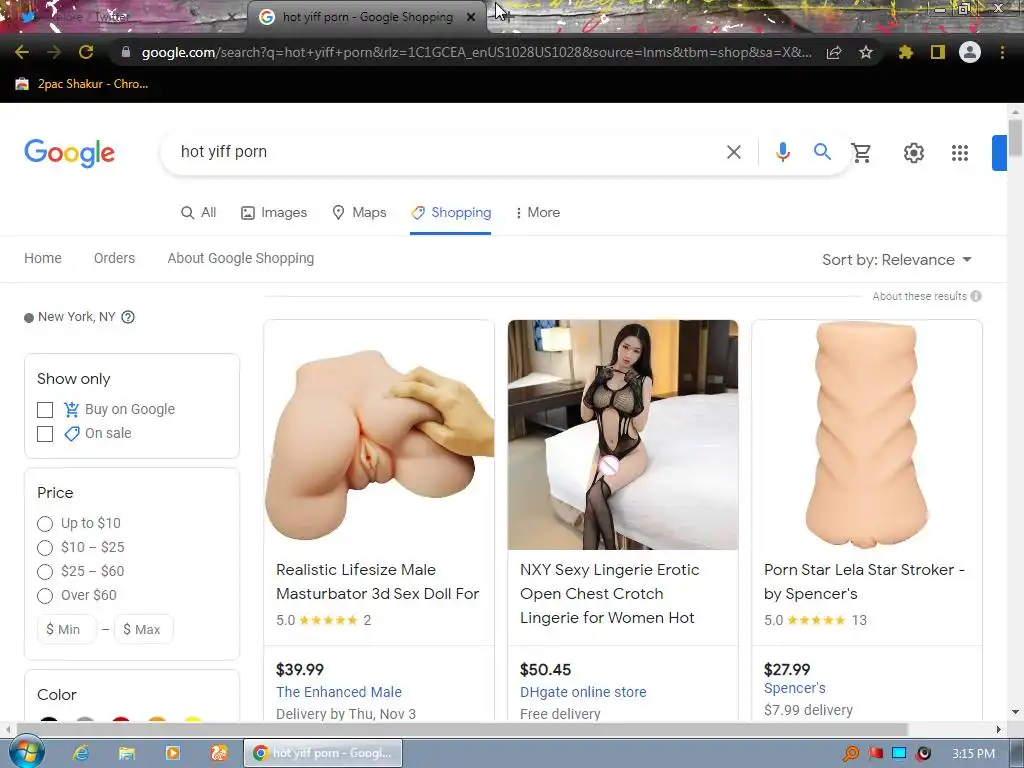Go back using the browser back arrow
This screenshot has width=1024, height=768.
(x=22, y=52)
